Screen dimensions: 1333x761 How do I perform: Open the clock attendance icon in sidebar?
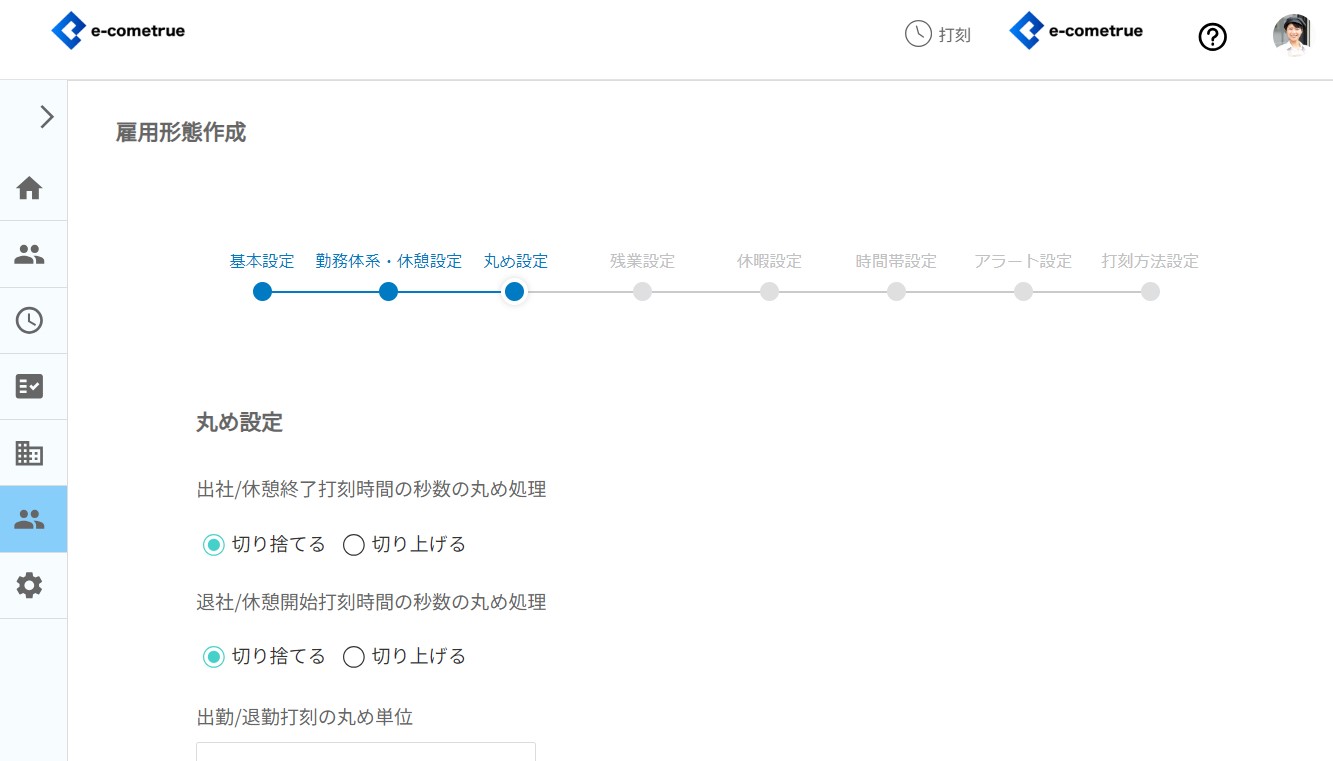point(30,320)
